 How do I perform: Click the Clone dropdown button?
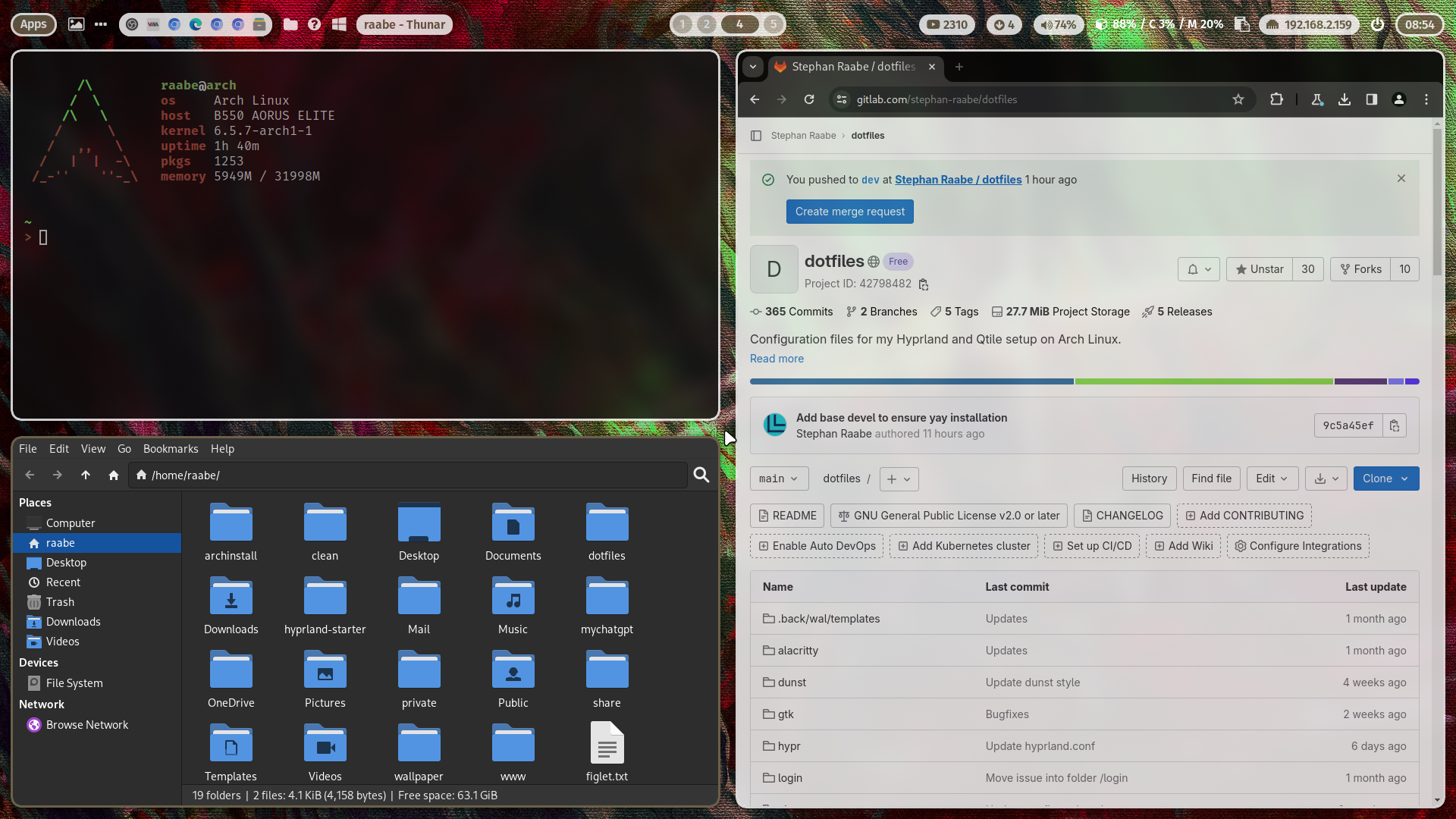coord(1386,478)
